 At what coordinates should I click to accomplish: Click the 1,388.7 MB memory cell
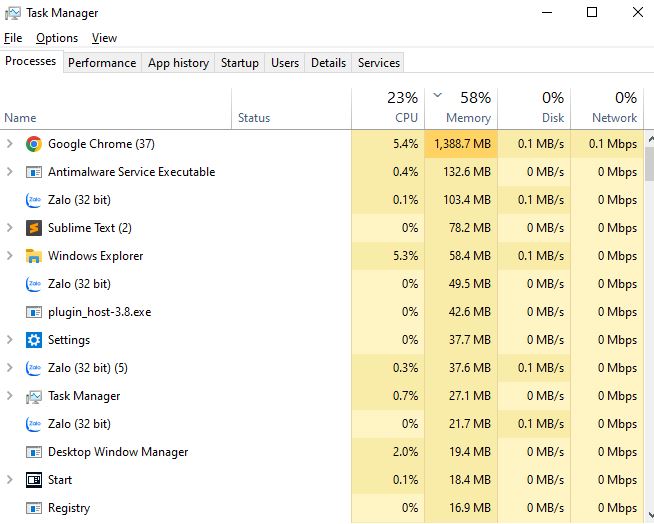click(x=462, y=144)
